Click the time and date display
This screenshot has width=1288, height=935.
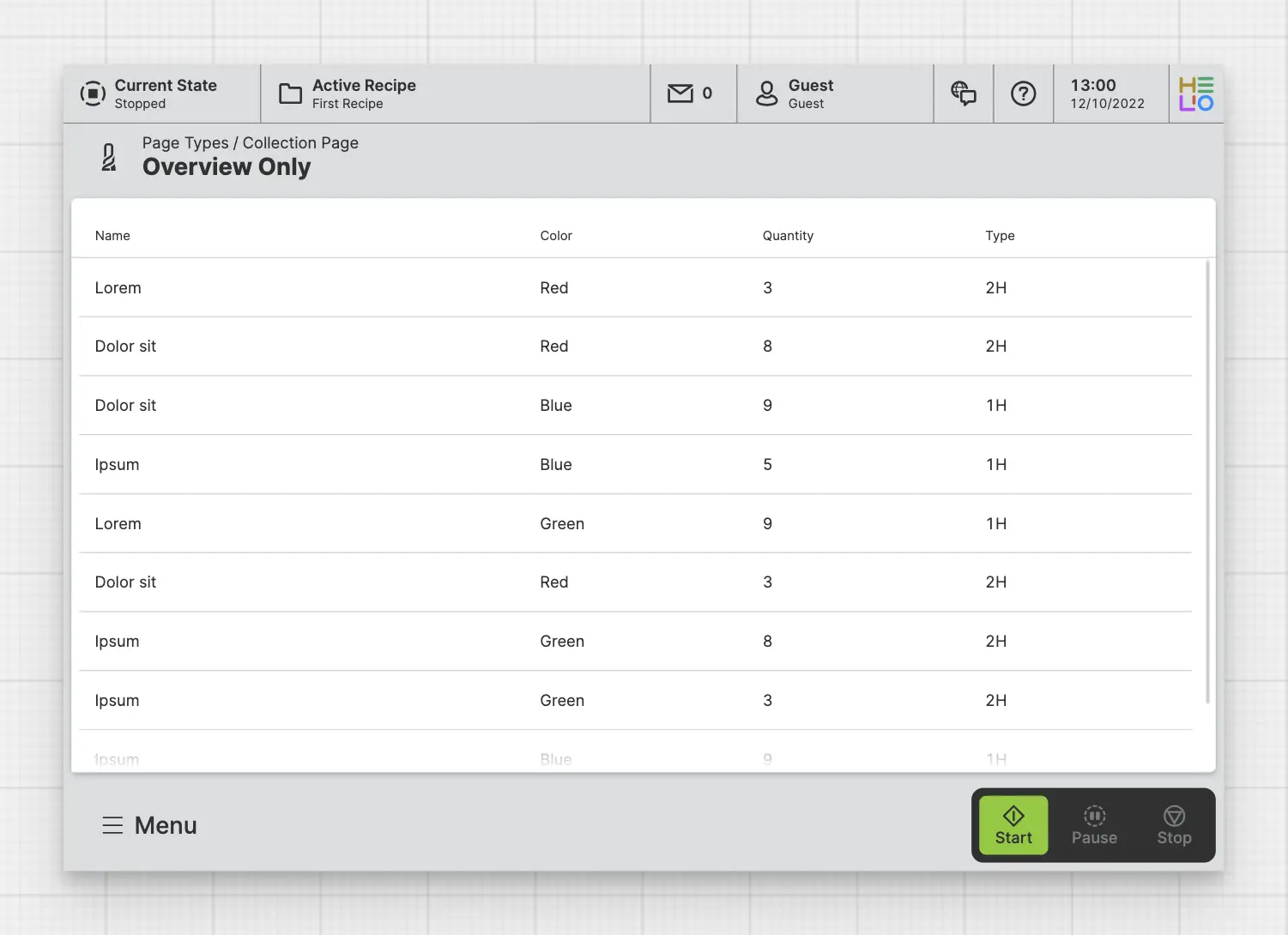(x=1107, y=93)
